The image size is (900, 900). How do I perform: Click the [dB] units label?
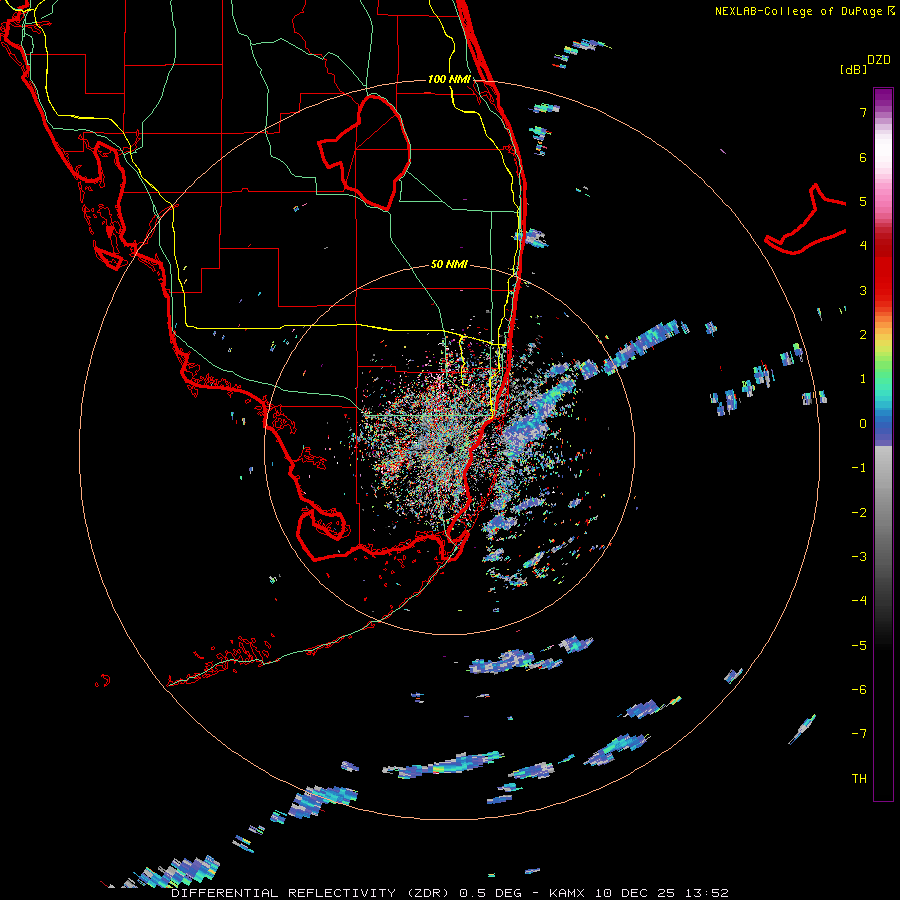[853, 69]
